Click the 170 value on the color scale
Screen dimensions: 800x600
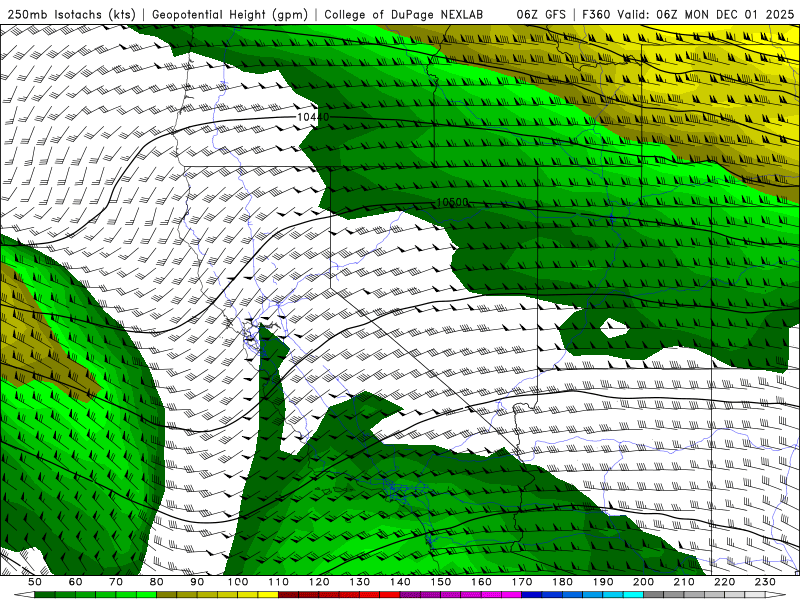pos(522,582)
